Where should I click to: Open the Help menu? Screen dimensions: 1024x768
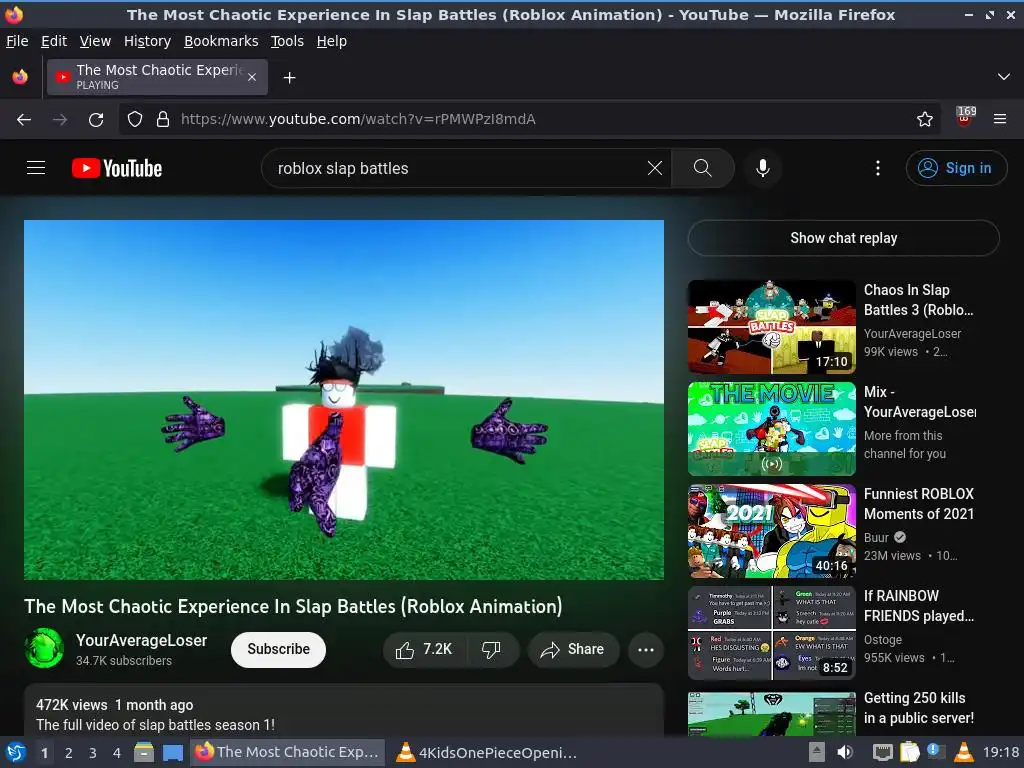[332, 41]
